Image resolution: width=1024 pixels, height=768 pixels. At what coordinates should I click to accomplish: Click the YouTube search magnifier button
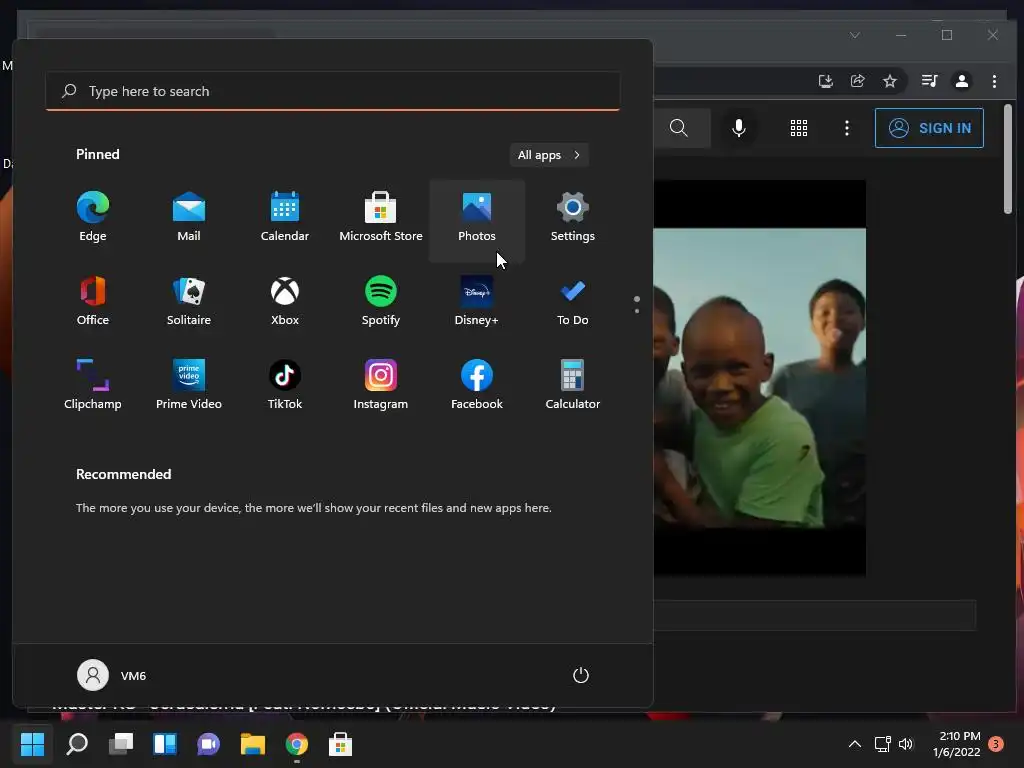click(x=679, y=128)
